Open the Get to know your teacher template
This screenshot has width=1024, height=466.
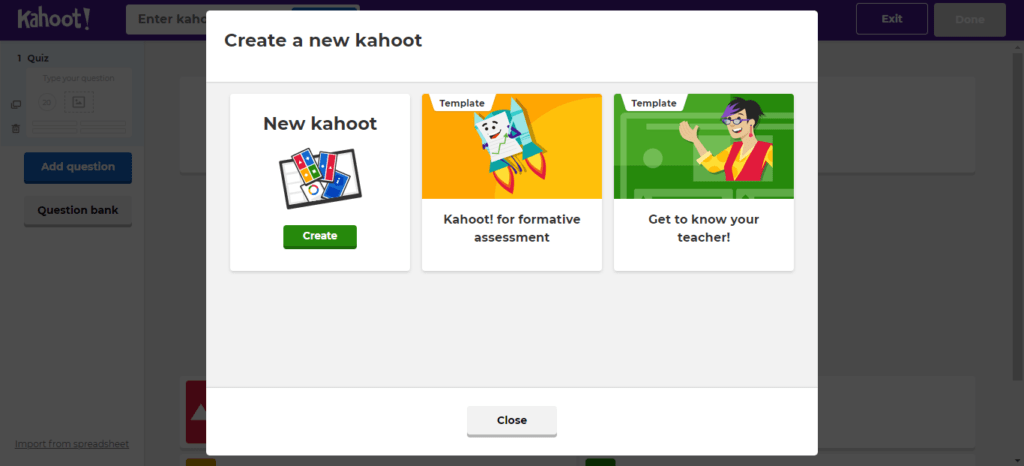[x=703, y=182]
